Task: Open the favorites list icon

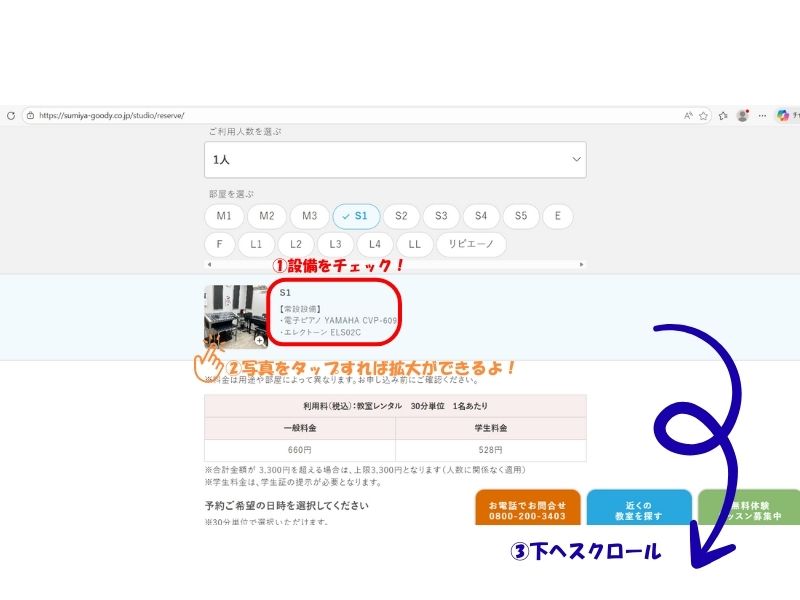Action: click(x=723, y=116)
